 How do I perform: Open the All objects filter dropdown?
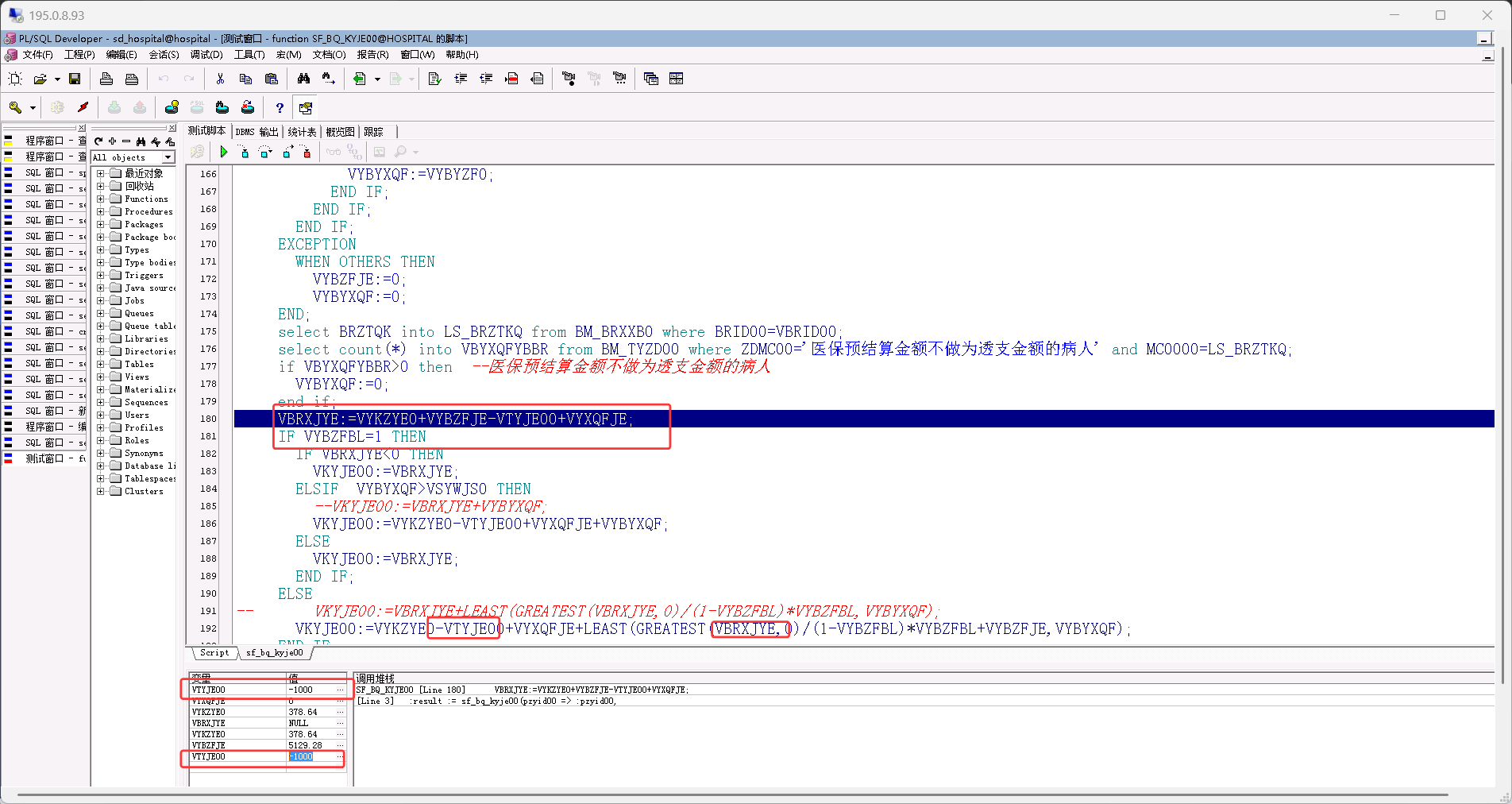click(168, 157)
